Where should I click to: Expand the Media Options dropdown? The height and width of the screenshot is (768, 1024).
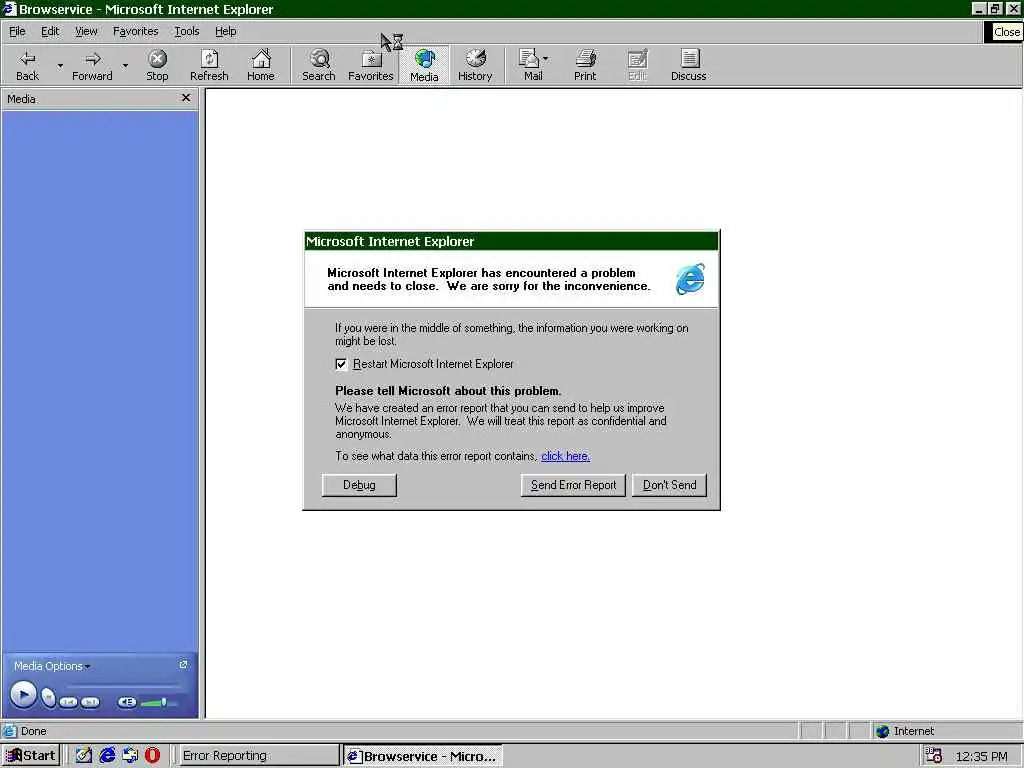point(52,666)
